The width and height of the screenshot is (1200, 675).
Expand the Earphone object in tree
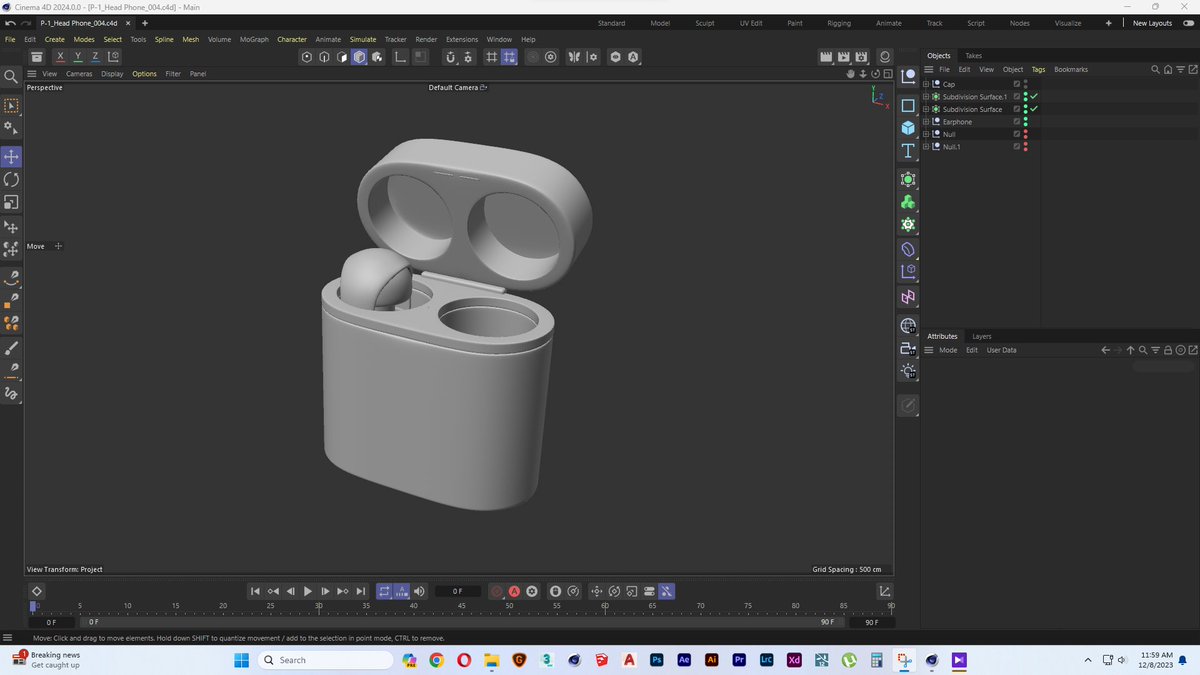(926, 122)
